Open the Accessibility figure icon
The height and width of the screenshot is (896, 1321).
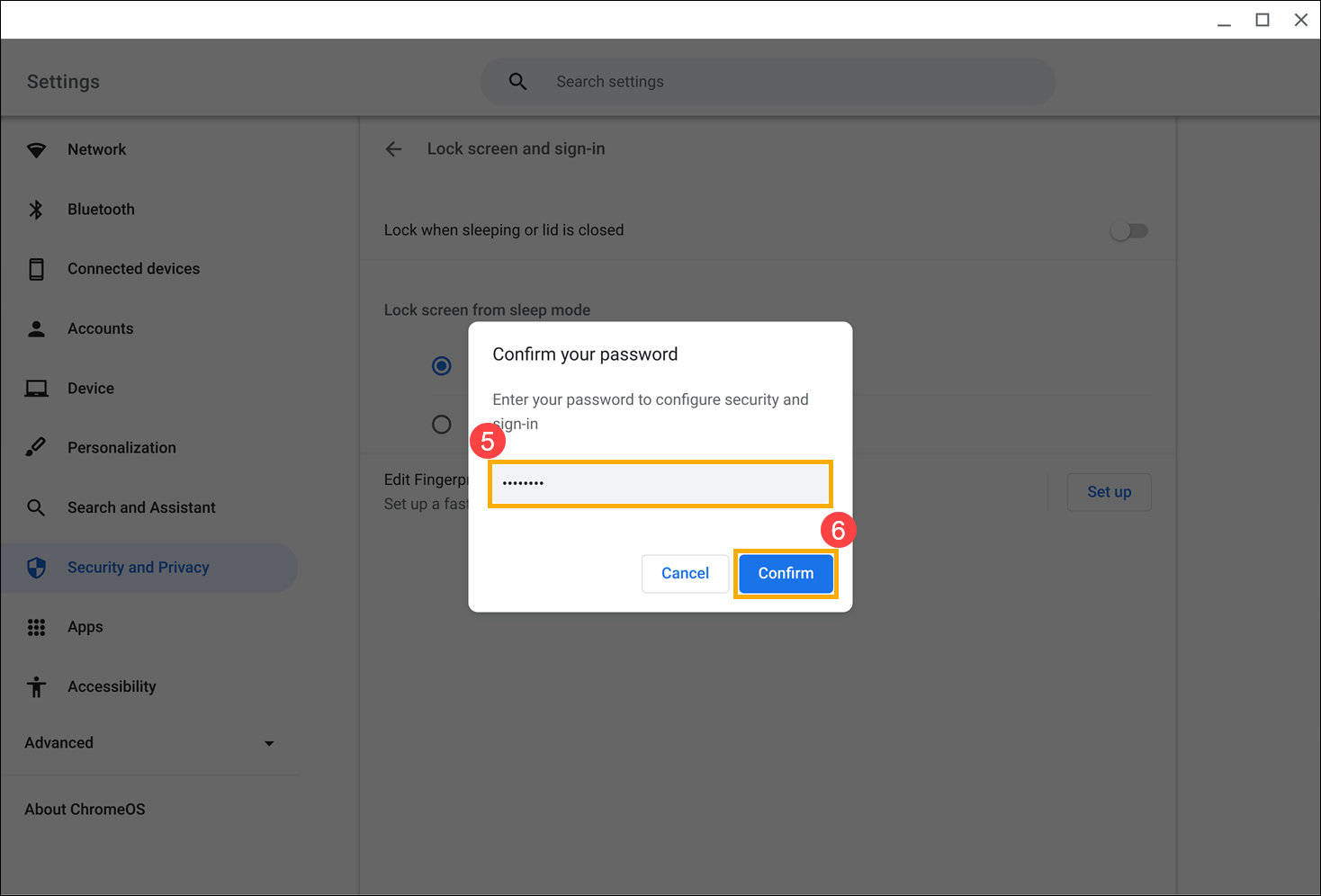(x=36, y=686)
